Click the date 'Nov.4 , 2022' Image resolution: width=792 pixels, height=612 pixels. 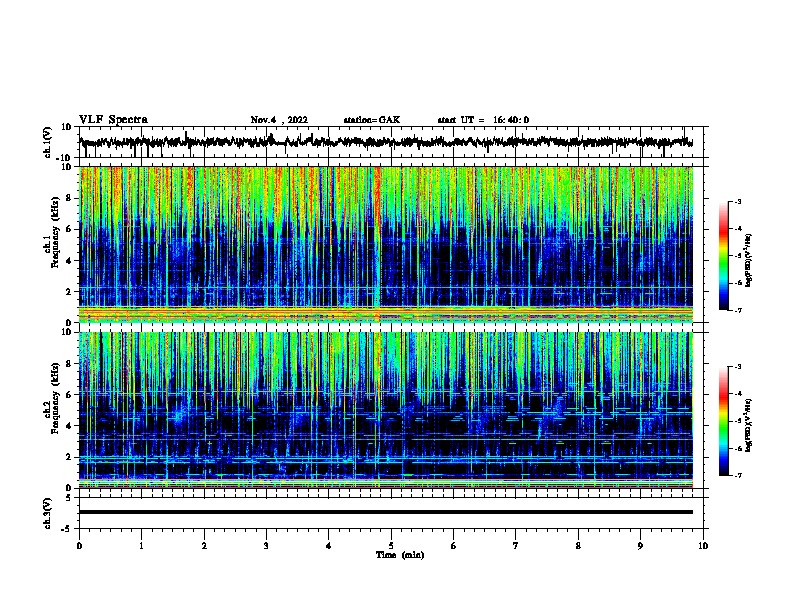pos(279,120)
